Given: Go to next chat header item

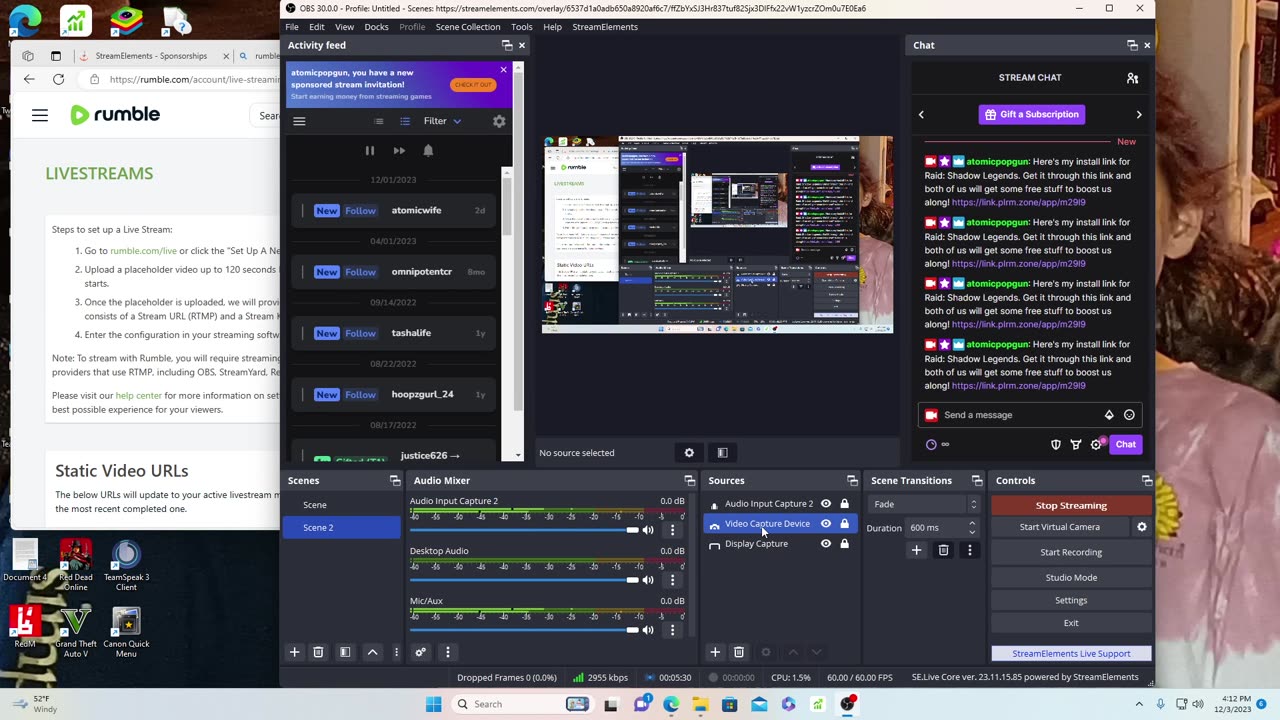Looking at the screenshot, I should click(1138, 114).
